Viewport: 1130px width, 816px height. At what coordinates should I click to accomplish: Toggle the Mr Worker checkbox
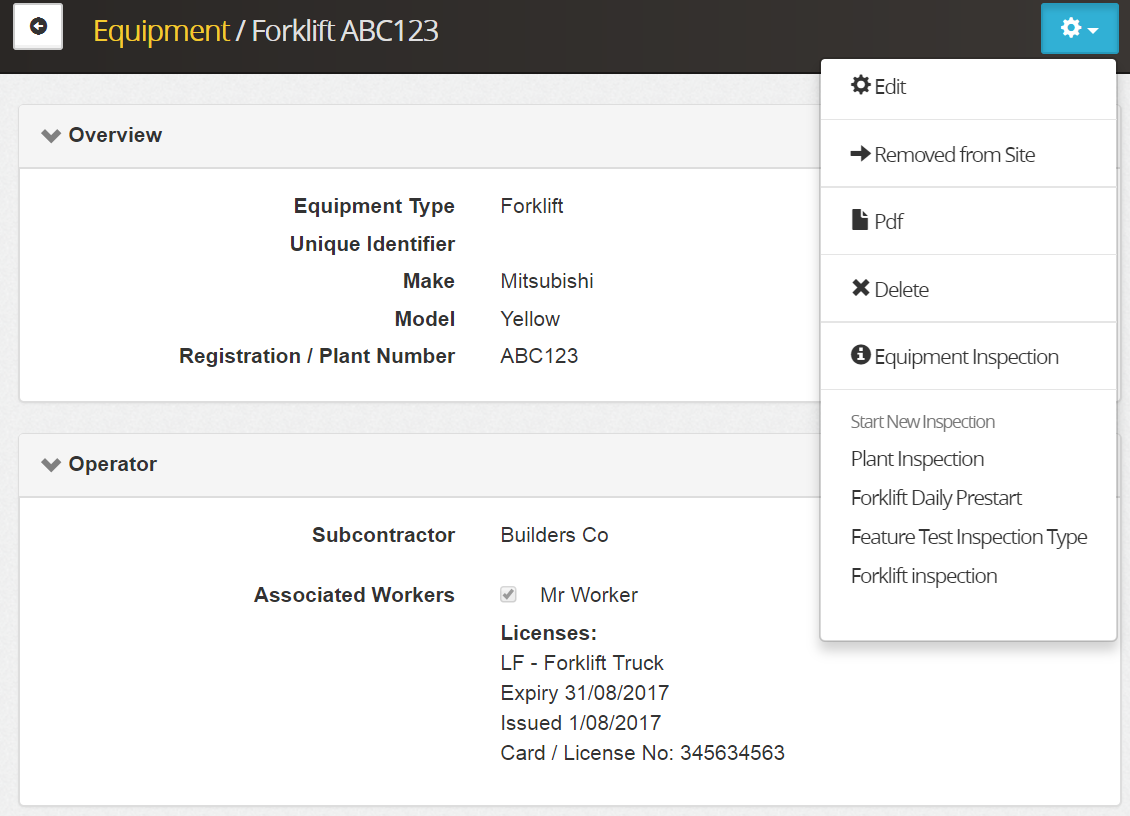tap(509, 595)
